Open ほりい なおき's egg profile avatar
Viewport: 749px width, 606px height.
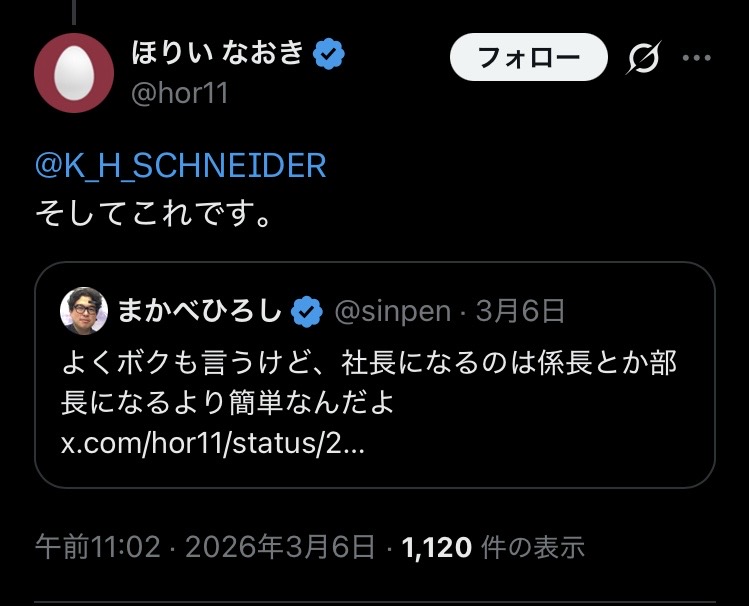73,73
